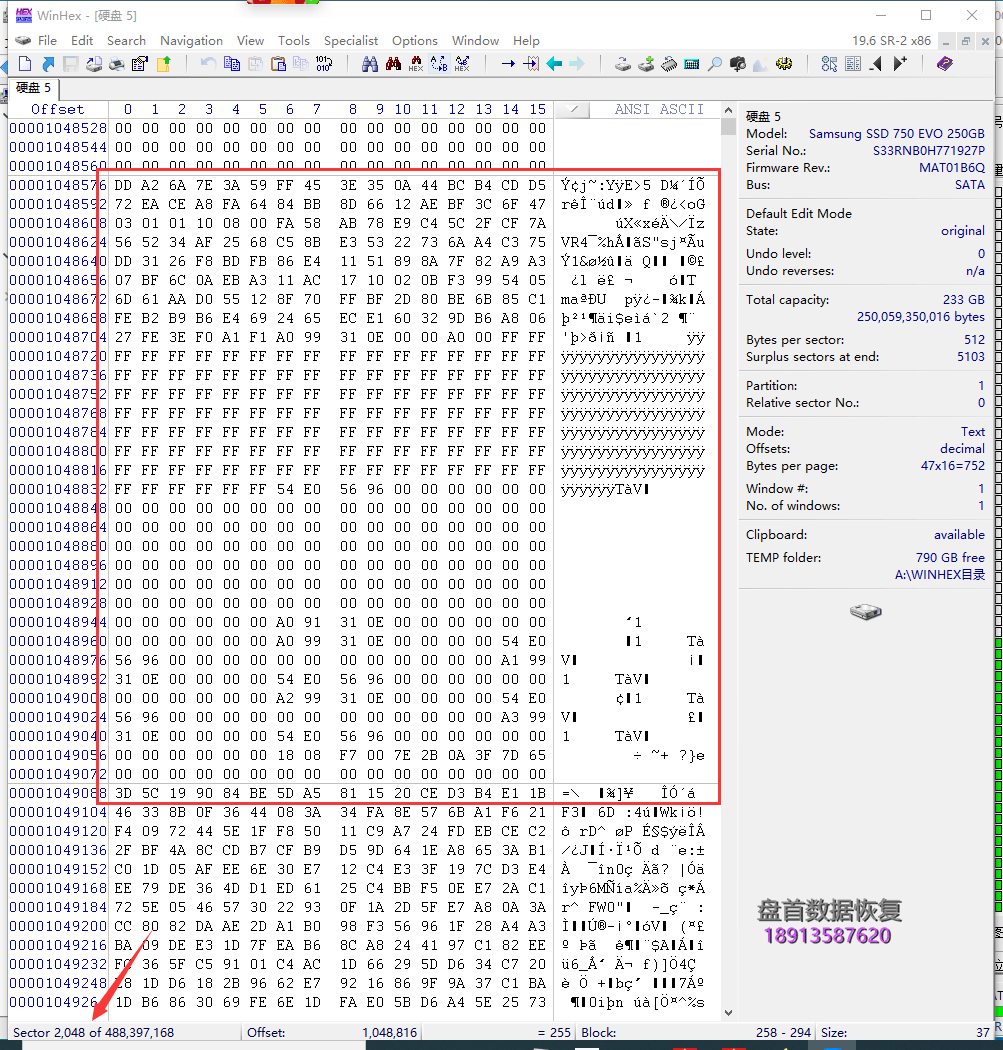Open Find Text binoculars icon

click(370, 64)
